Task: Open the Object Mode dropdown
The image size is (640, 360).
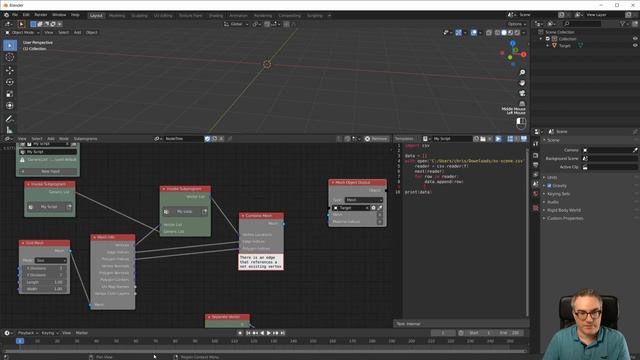Action: (x=22, y=32)
